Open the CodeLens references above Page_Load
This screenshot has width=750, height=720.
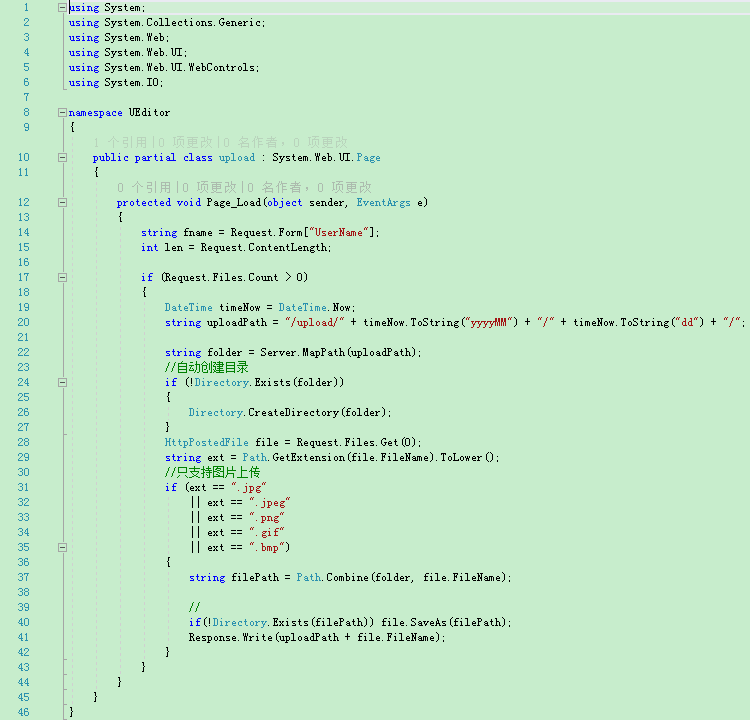[x=144, y=188]
